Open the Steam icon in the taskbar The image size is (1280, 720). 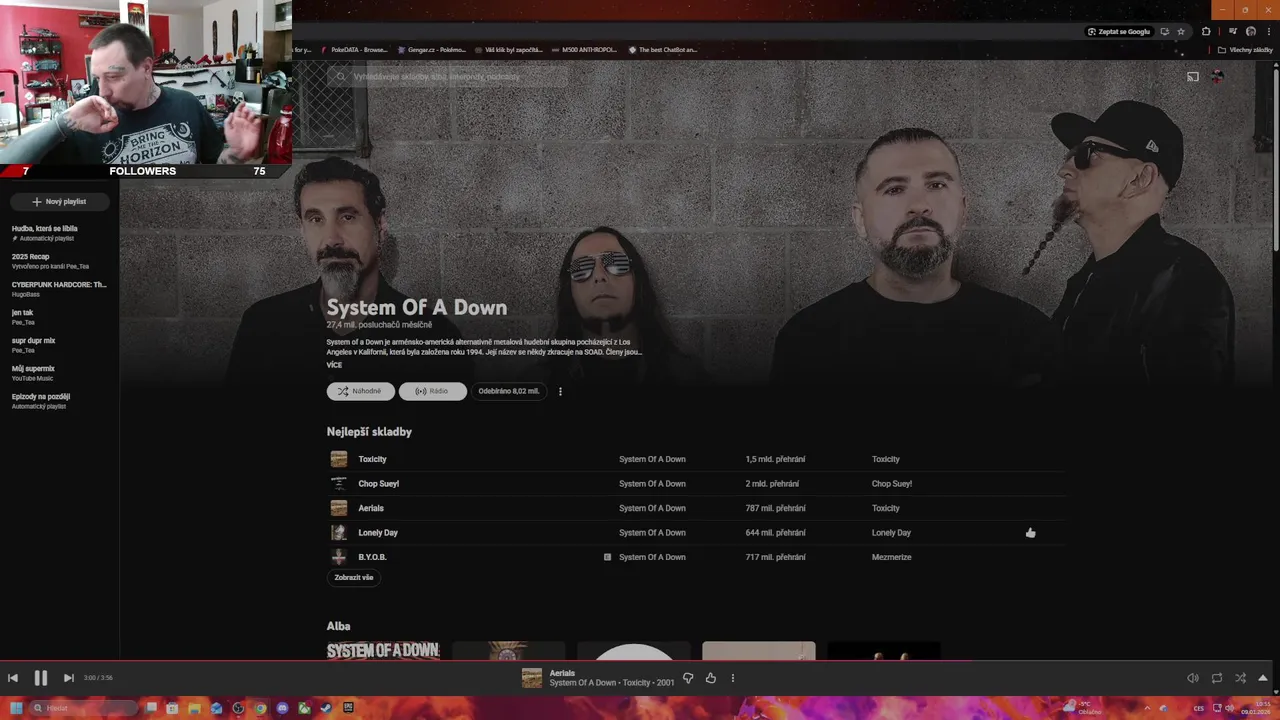[326, 708]
